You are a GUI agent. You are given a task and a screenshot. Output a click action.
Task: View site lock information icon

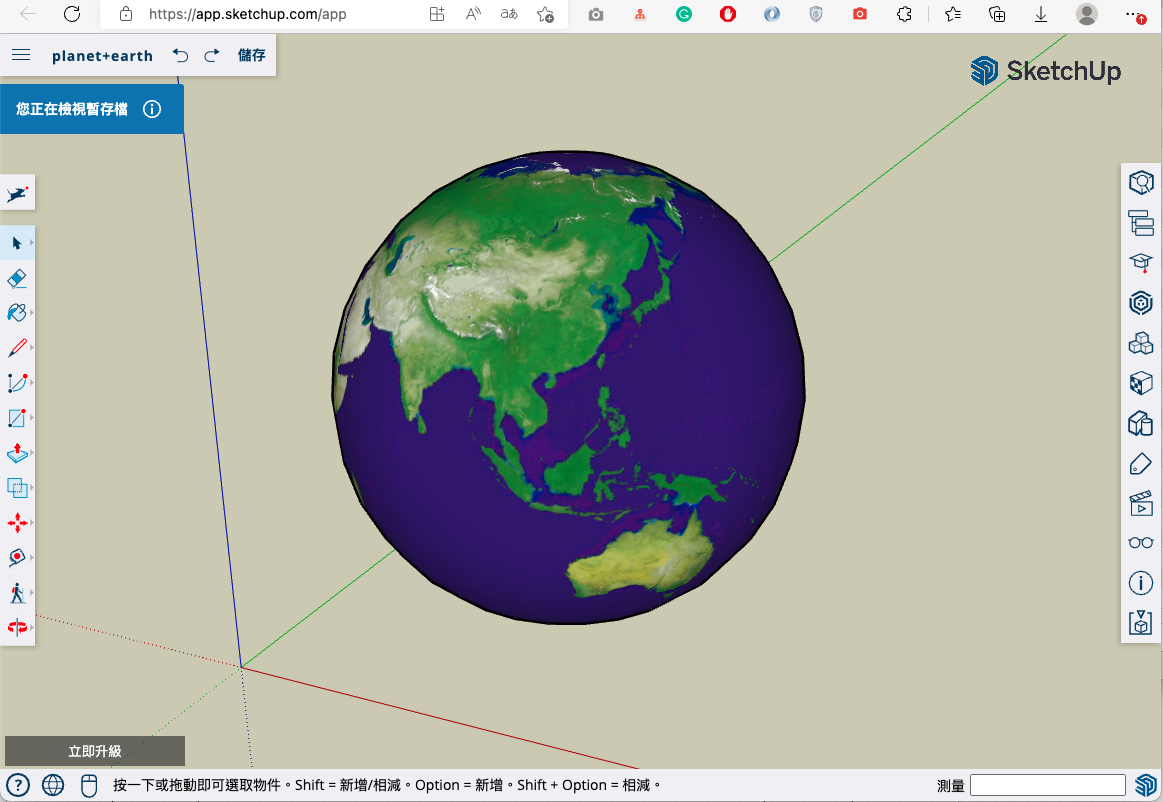pos(126,14)
